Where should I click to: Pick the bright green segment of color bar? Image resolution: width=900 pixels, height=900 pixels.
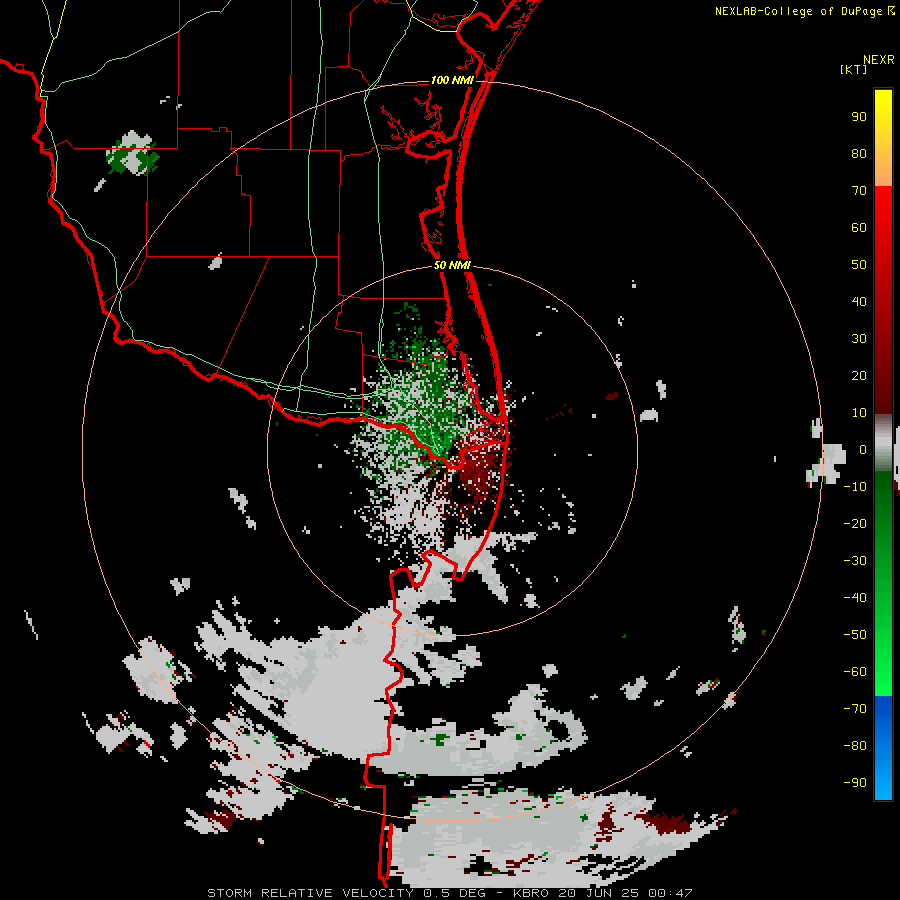tap(883, 666)
